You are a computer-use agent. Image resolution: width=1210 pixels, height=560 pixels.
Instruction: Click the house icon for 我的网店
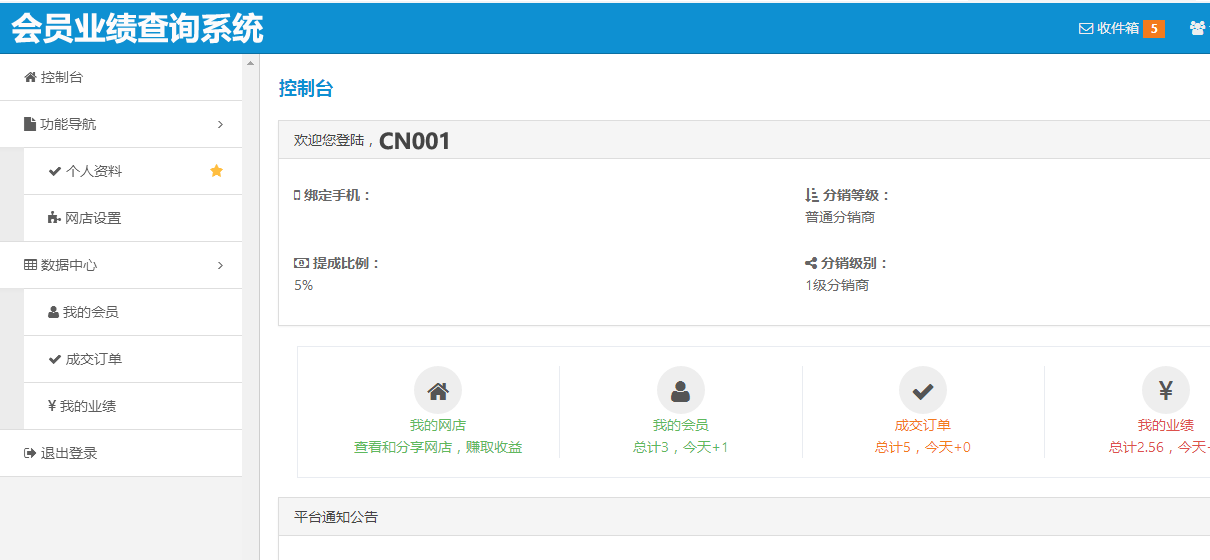[438, 390]
